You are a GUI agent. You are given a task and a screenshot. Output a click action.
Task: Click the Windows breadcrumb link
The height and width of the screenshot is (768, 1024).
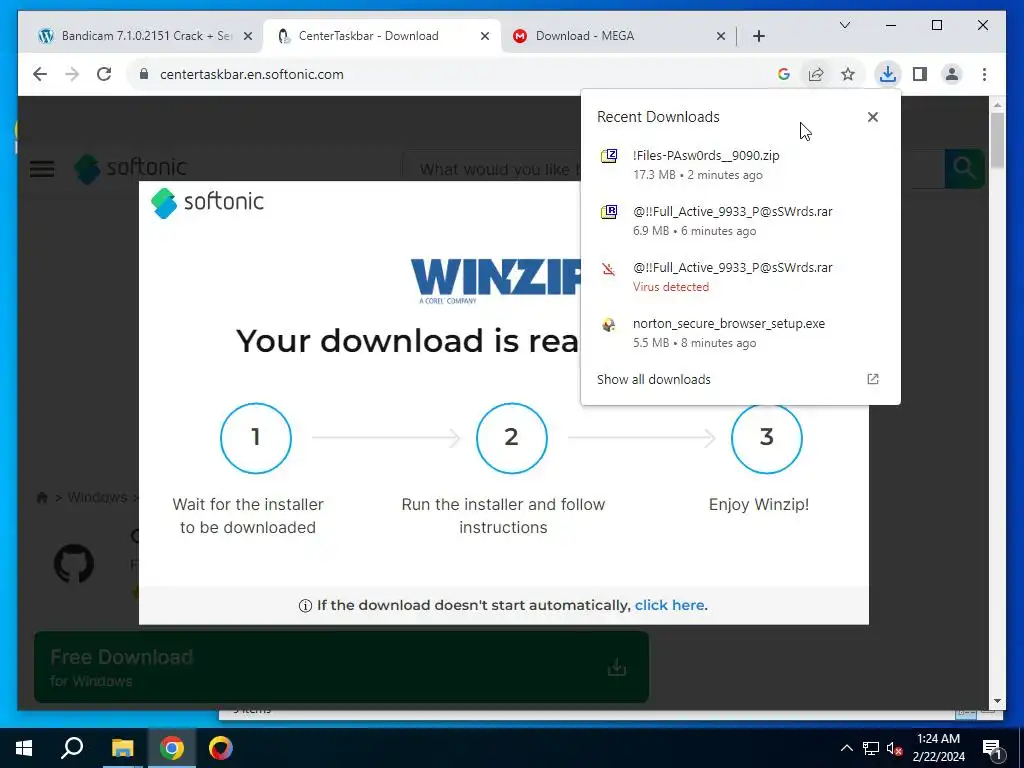(97, 498)
